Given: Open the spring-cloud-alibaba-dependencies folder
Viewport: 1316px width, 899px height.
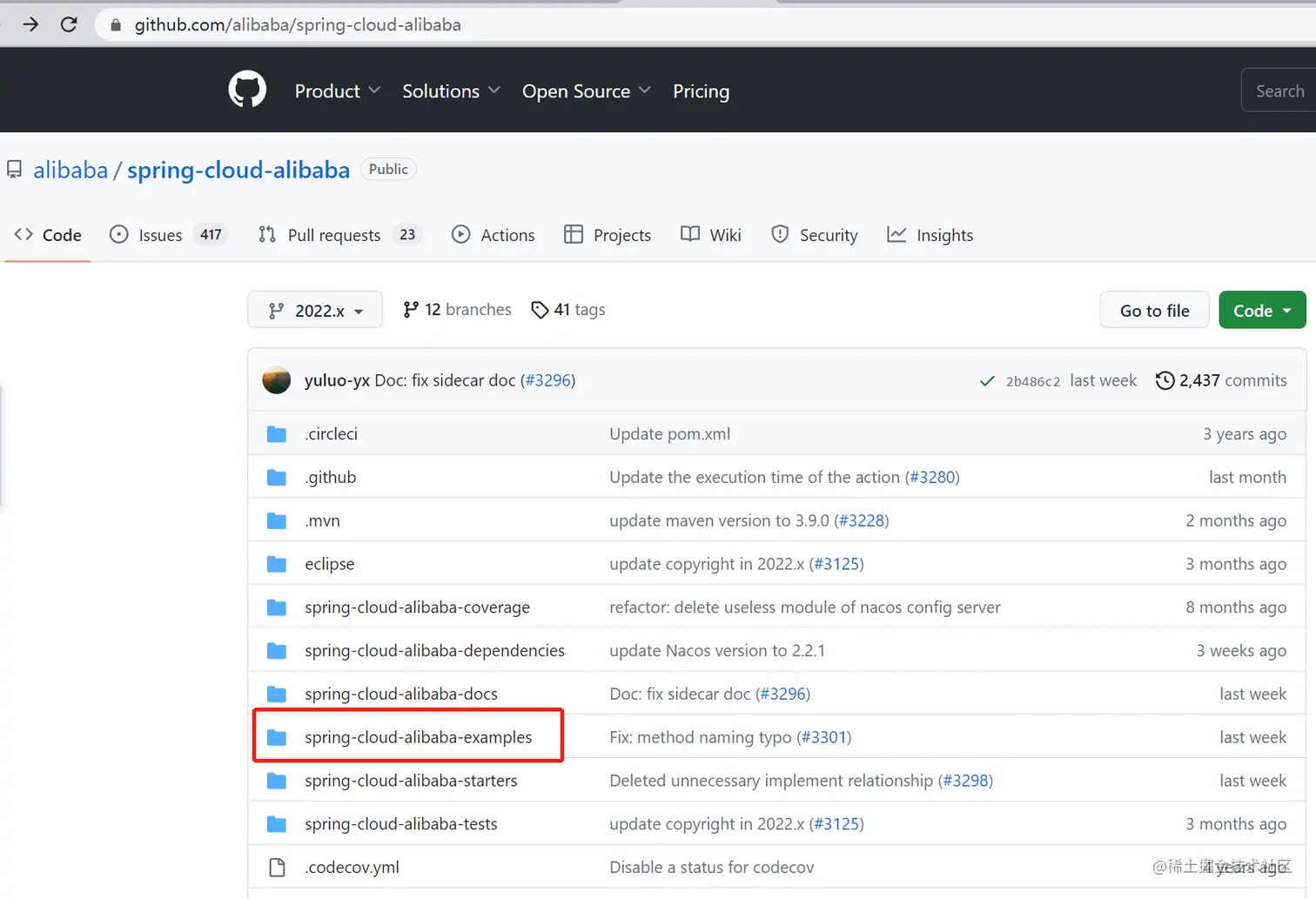Looking at the screenshot, I should [434, 651].
